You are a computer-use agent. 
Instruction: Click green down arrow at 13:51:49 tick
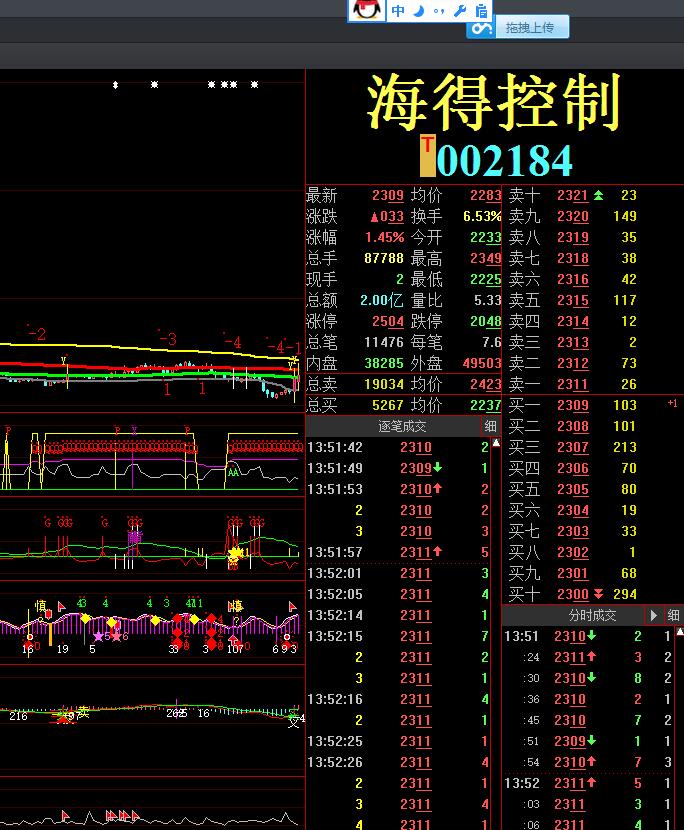pyautogui.click(x=437, y=468)
